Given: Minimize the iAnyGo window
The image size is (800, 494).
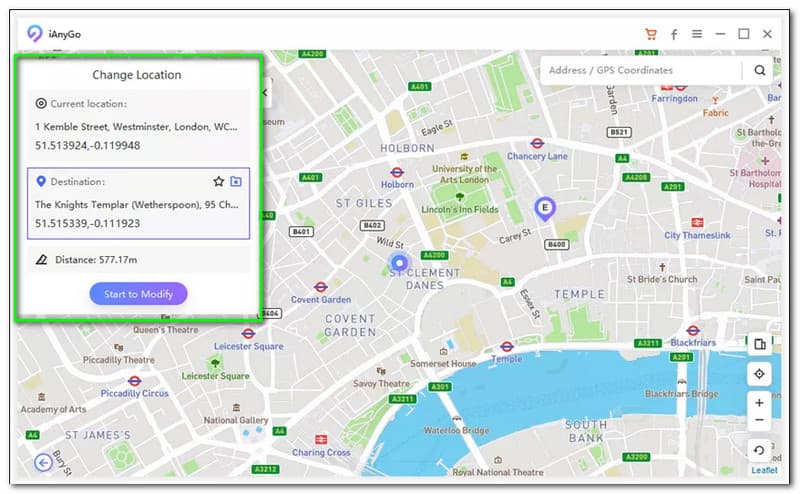Looking at the screenshot, I should [720, 34].
